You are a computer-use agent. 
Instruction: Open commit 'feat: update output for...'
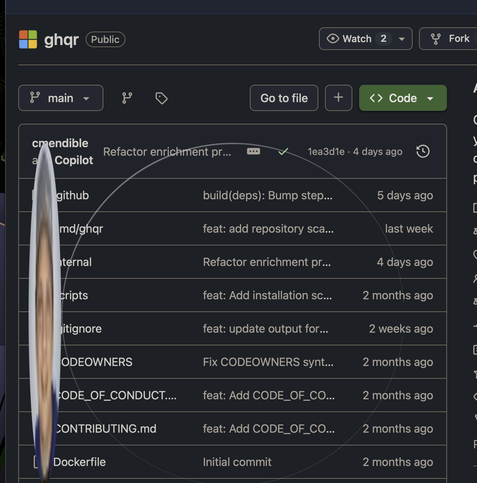266,329
